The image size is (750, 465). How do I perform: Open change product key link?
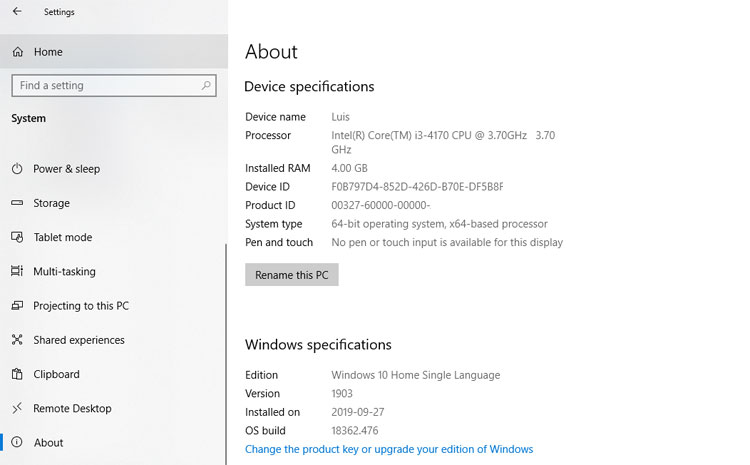389,449
